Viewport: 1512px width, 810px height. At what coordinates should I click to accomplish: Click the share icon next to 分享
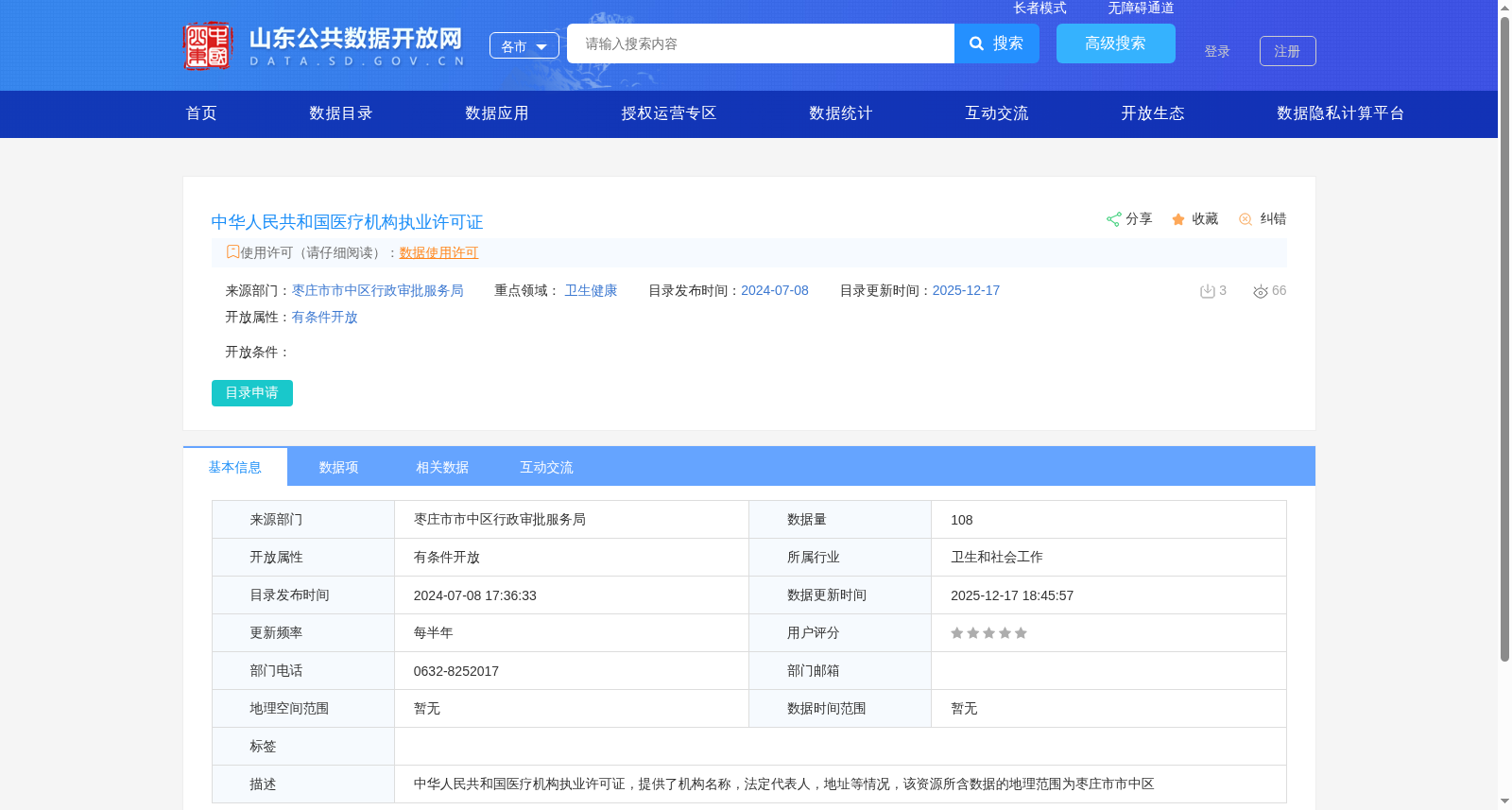(1113, 219)
